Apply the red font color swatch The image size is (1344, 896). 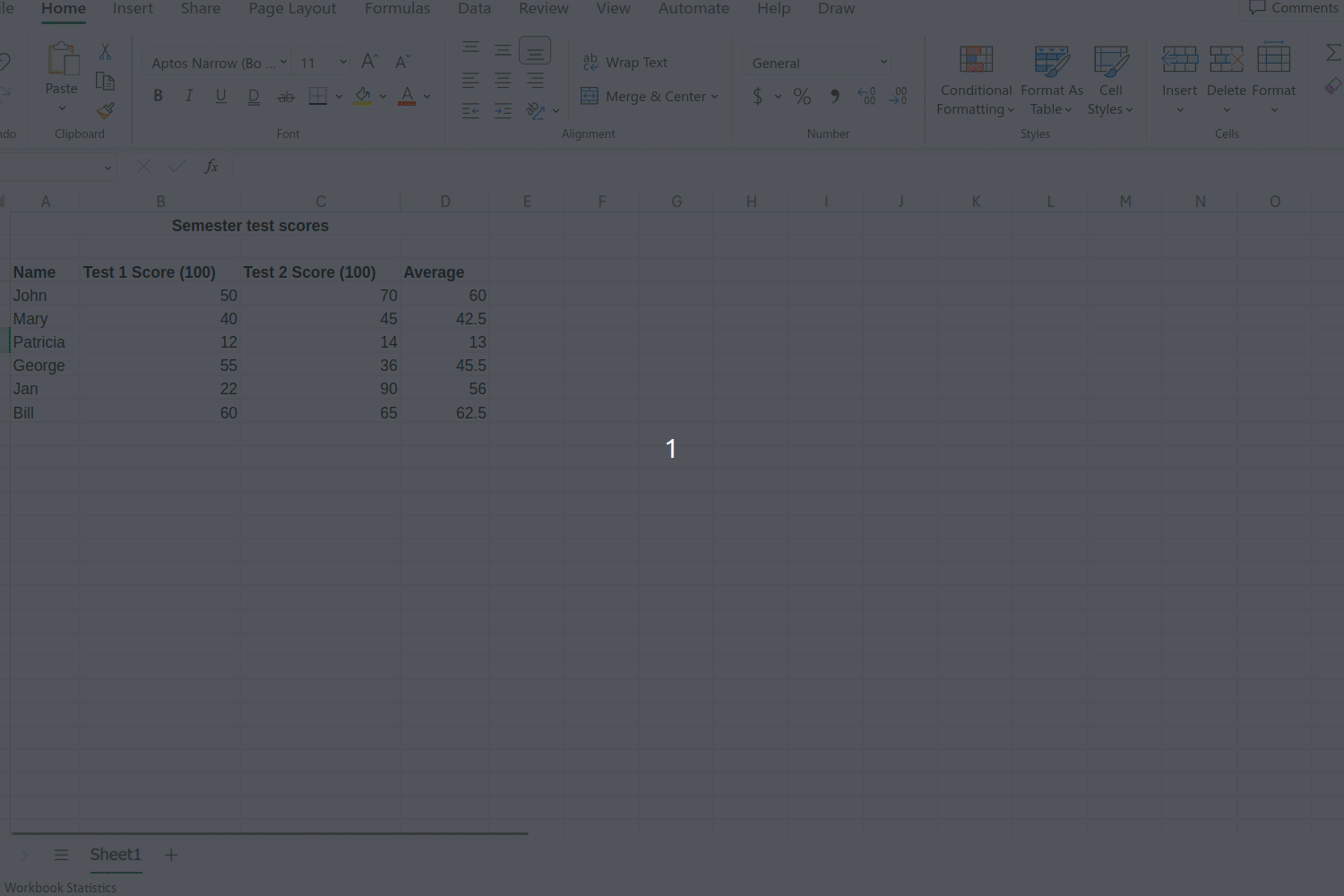tap(407, 96)
